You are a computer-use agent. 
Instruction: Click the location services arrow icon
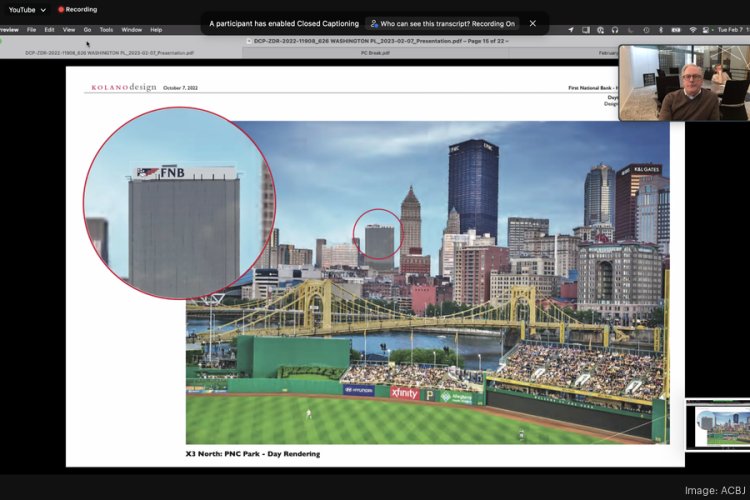[x=571, y=30]
